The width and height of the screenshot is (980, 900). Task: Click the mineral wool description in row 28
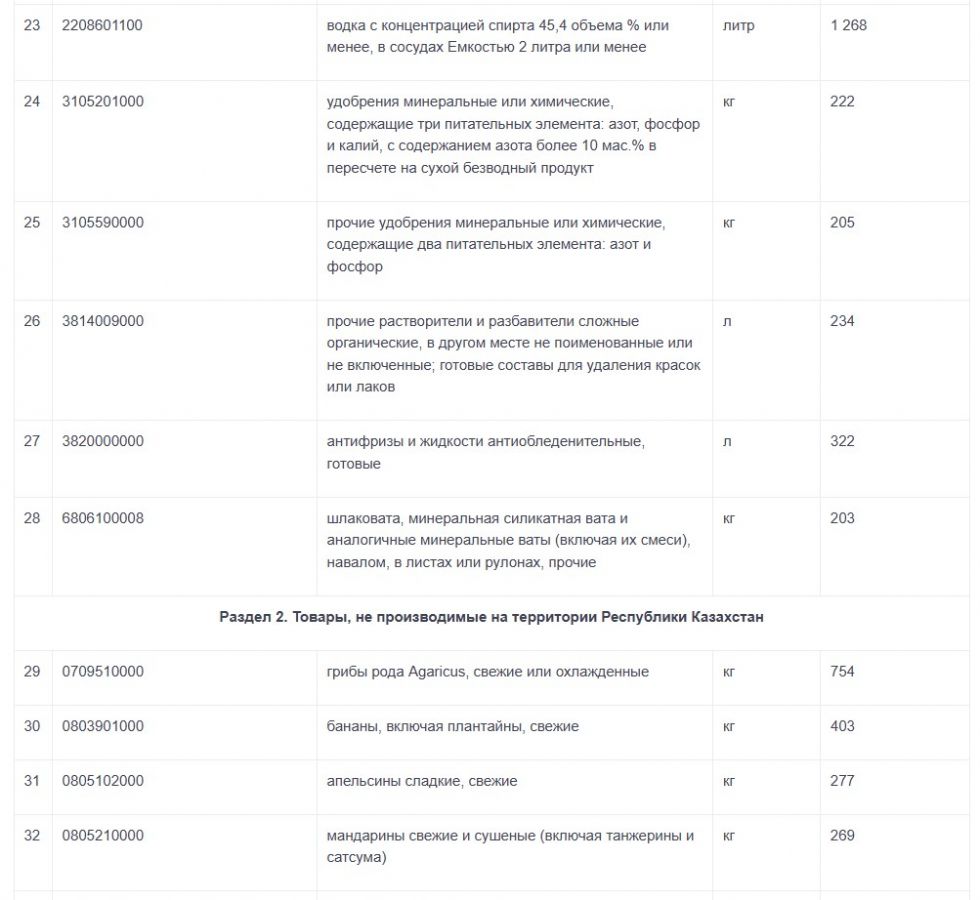pos(510,540)
